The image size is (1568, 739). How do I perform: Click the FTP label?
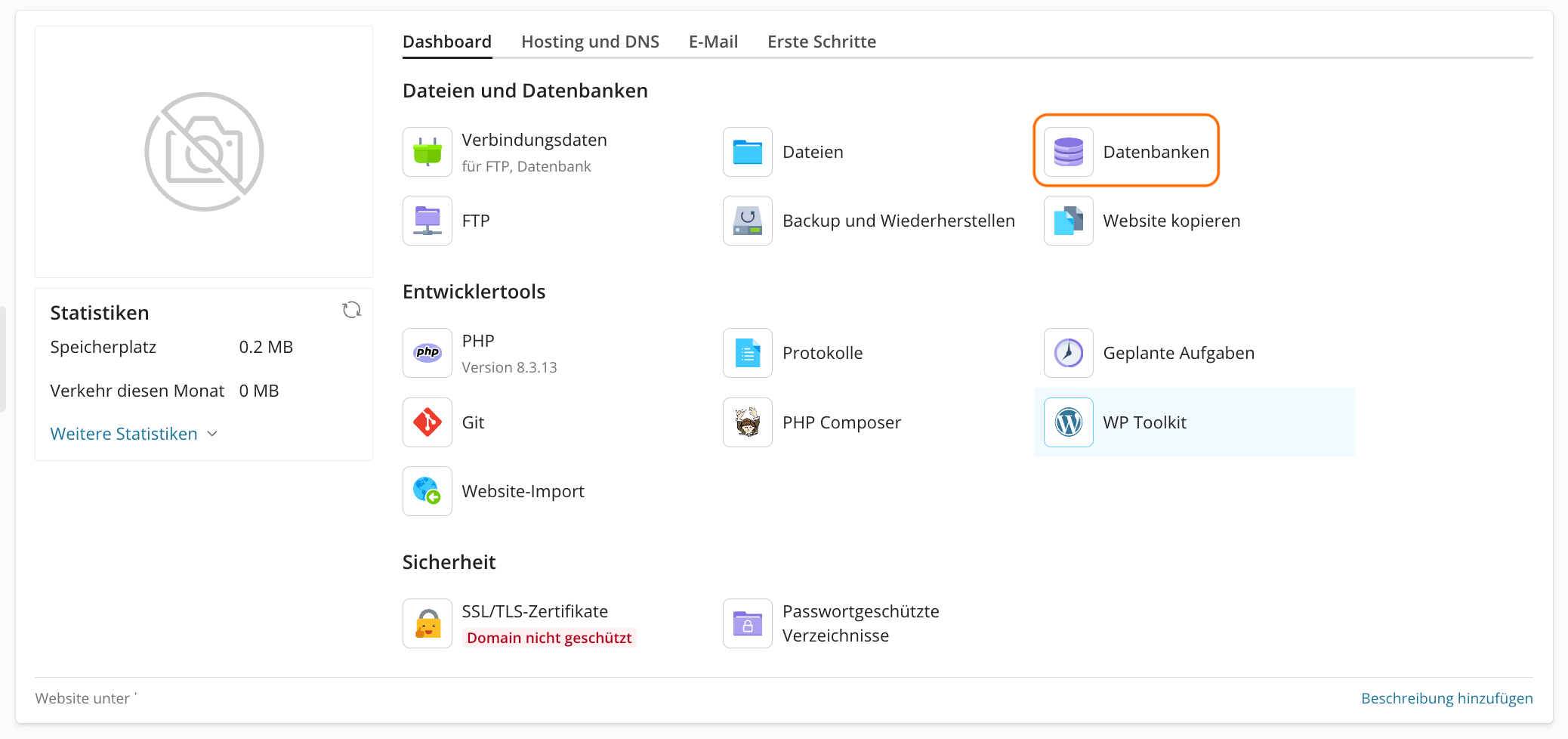(476, 221)
